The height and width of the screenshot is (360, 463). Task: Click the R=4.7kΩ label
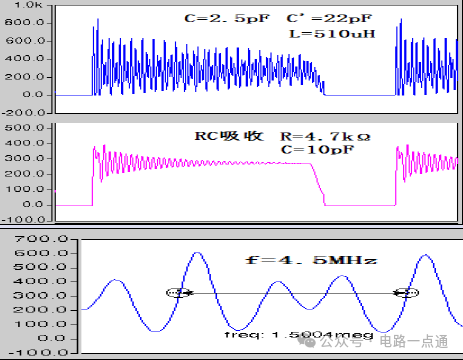coord(325,136)
